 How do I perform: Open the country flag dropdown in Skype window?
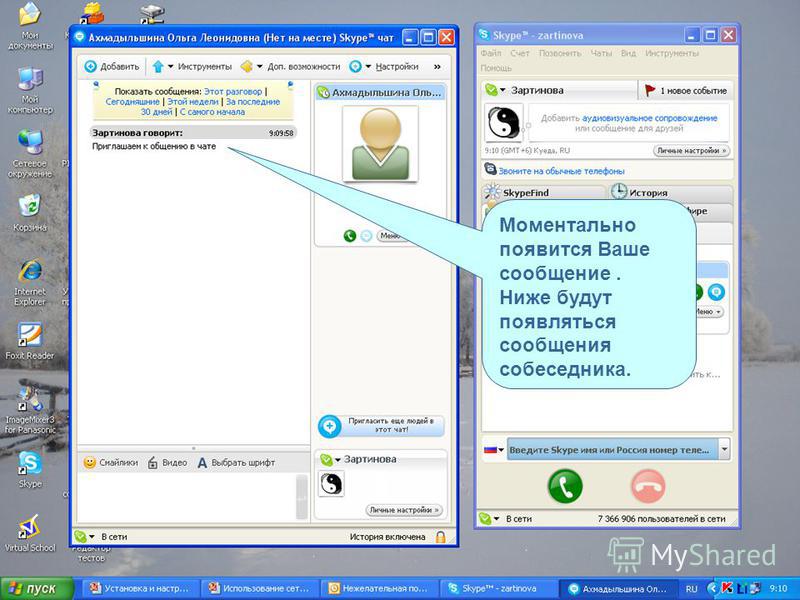(x=493, y=449)
